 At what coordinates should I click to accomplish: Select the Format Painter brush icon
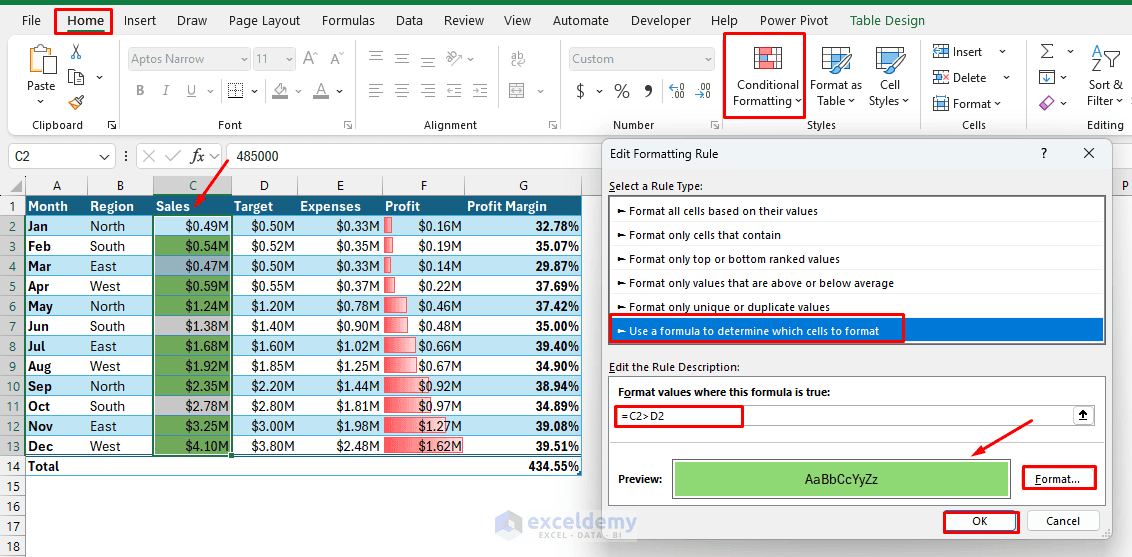coord(76,102)
